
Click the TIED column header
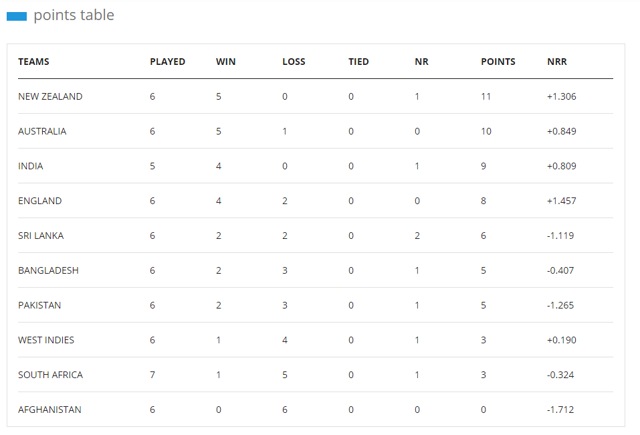coord(358,62)
